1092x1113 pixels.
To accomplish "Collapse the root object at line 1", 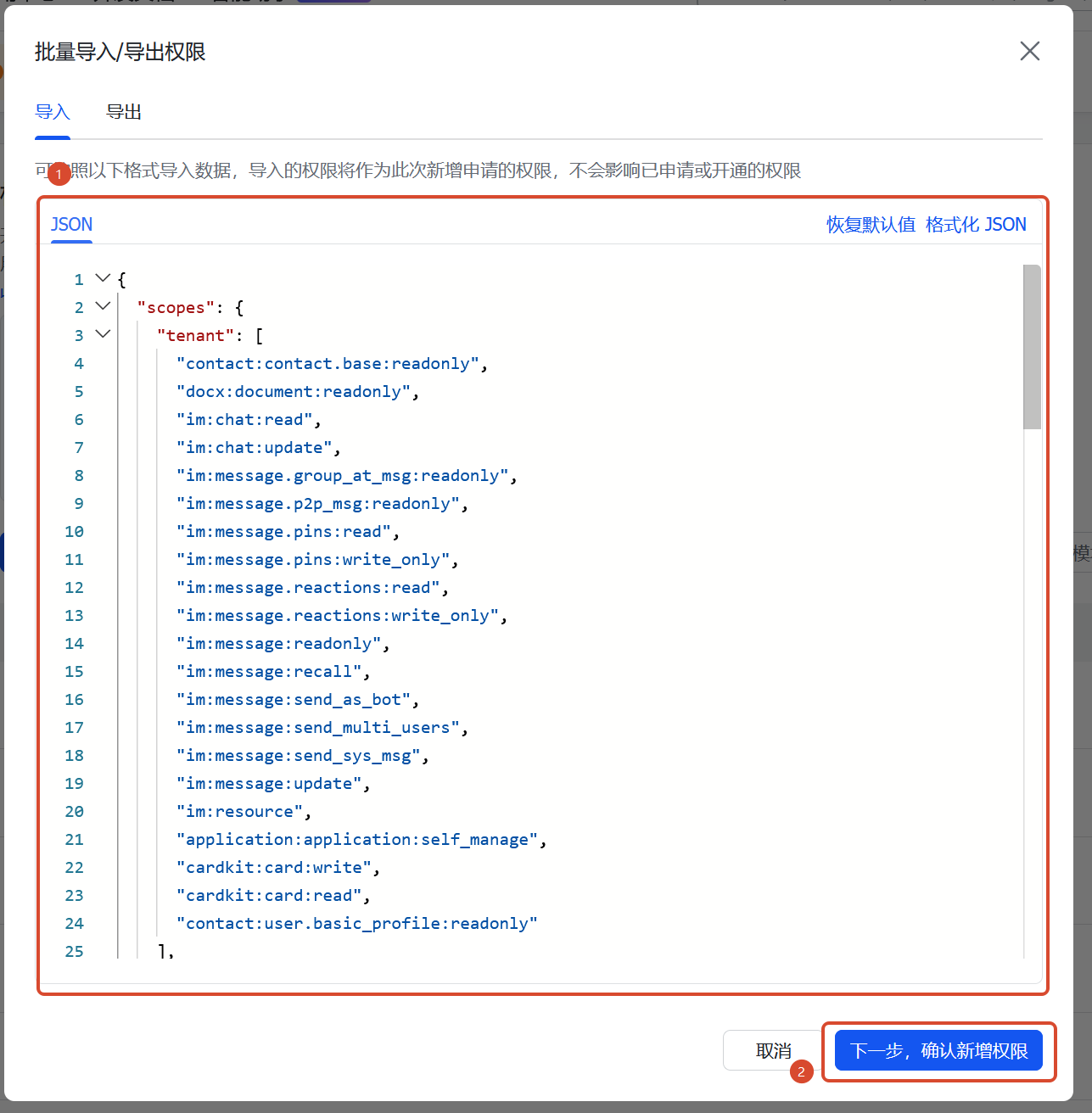I will 103,278.
